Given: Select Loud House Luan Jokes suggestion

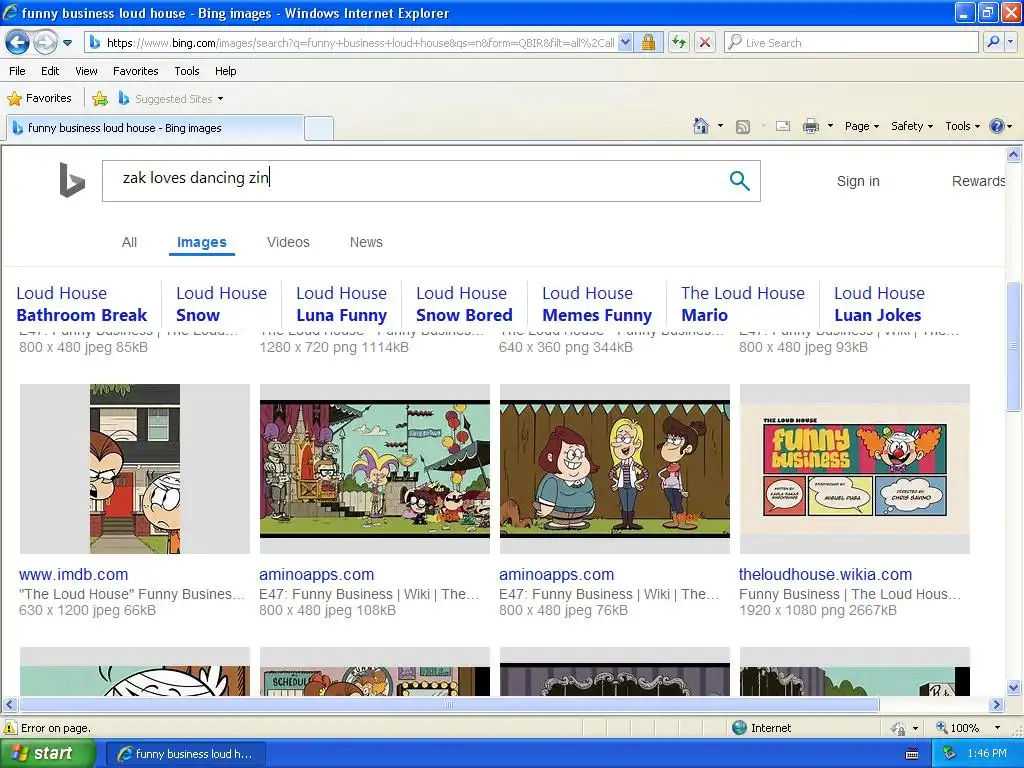Looking at the screenshot, I should click(x=879, y=304).
